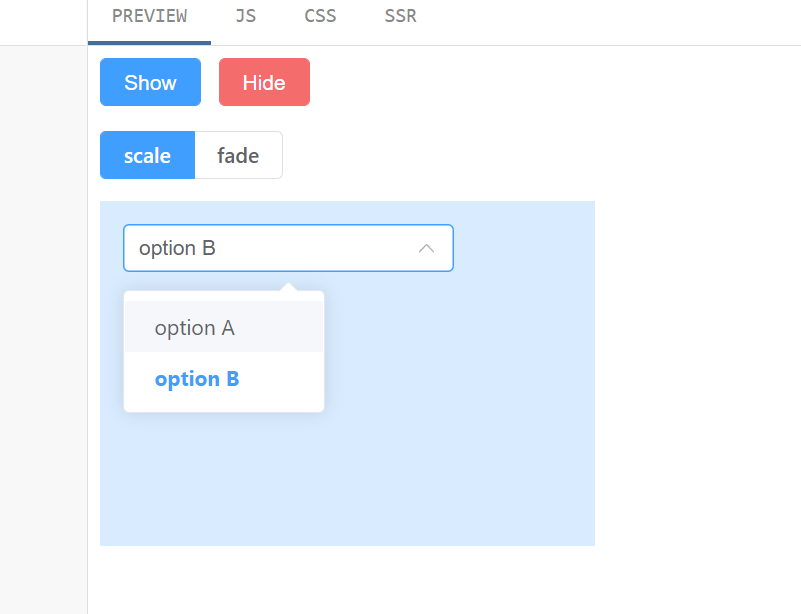Click the light blue demo container background
The height and width of the screenshot is (614, 801).
500,470
